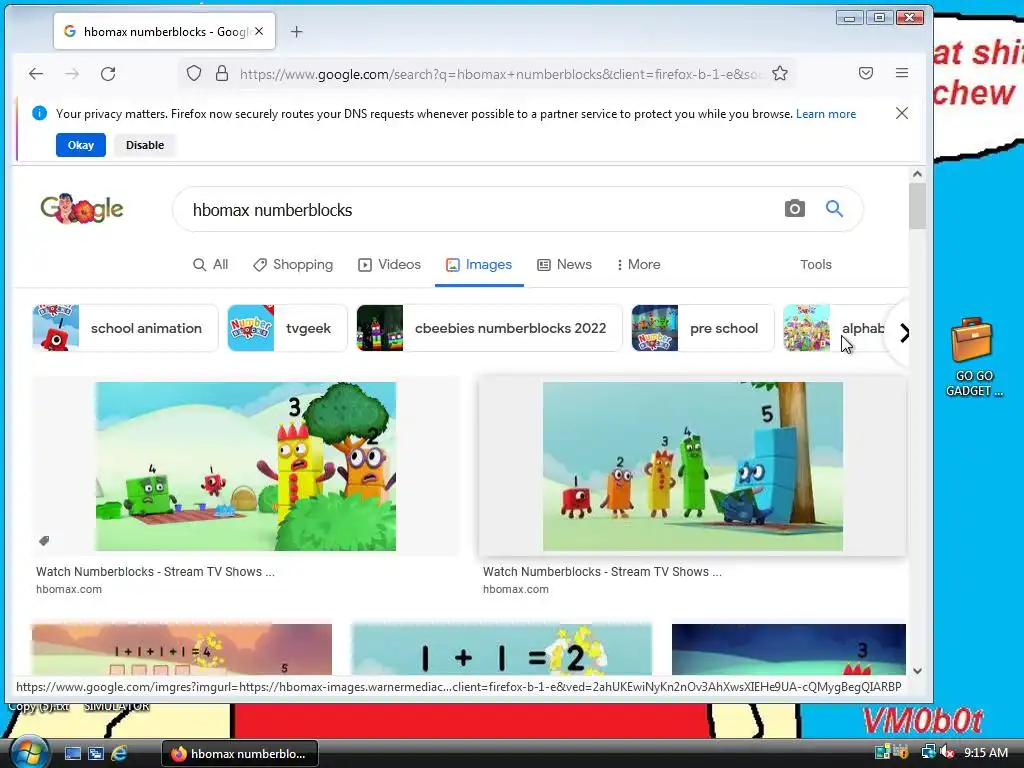Select the Images tab

point(479,264)
